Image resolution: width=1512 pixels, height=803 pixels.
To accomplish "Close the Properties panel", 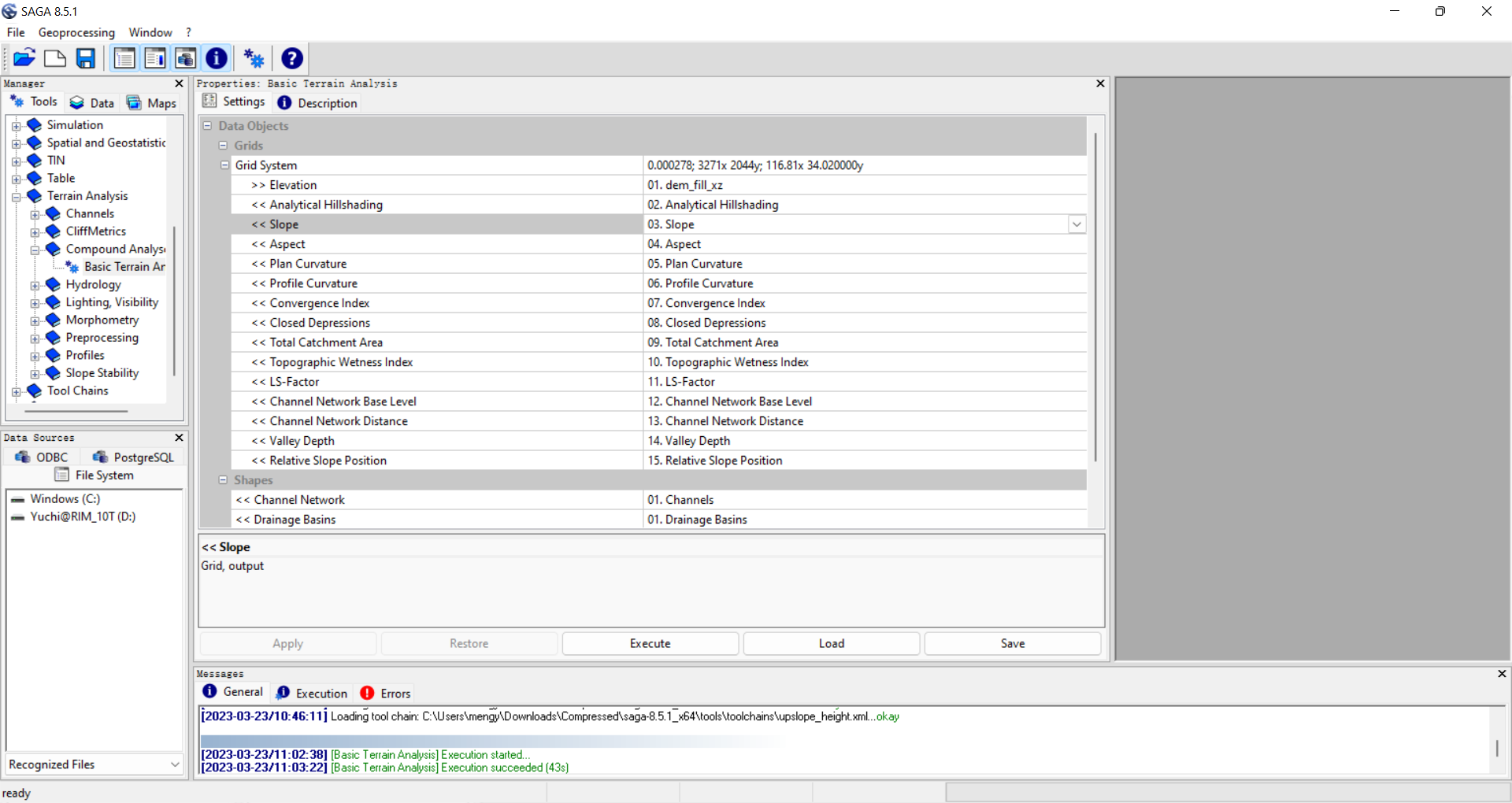I will click(1101, 83).
